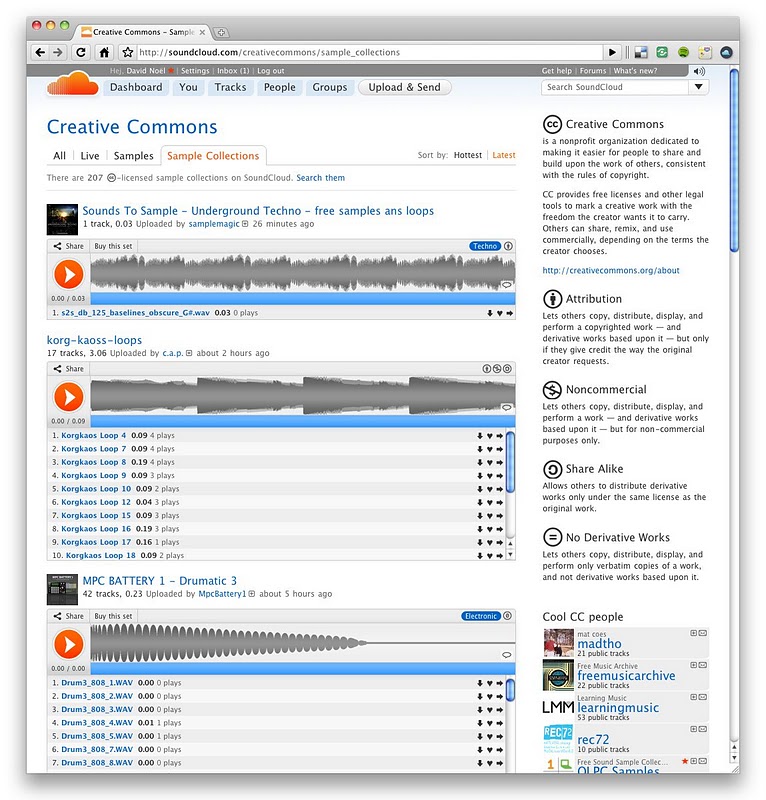Click the Share Alike license icon on korg-kaoss-loops player
Viewport: 766px width, 800px height.
pyautogui.click(x=507, y=369)
